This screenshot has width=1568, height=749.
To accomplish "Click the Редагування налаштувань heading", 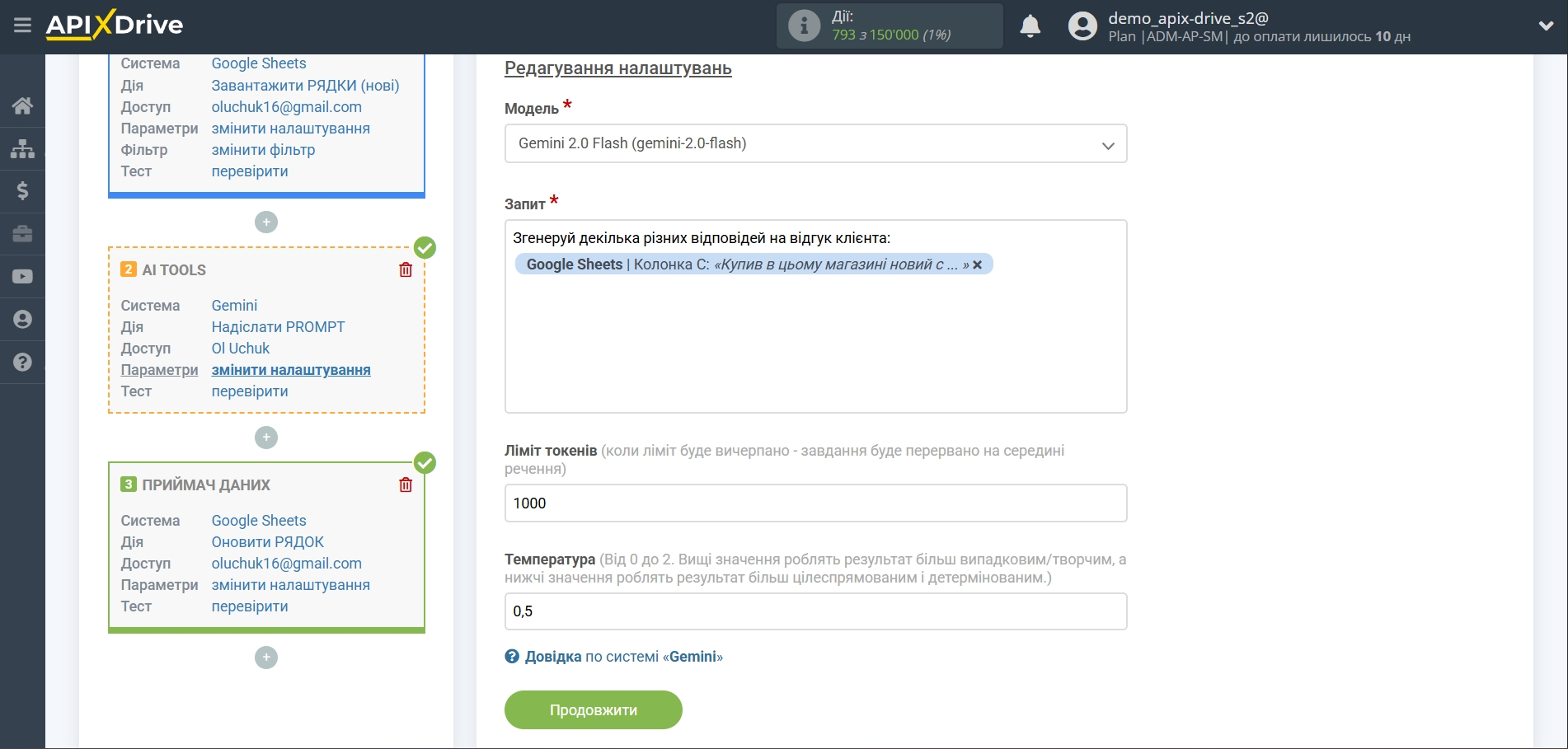I will 618,68.
